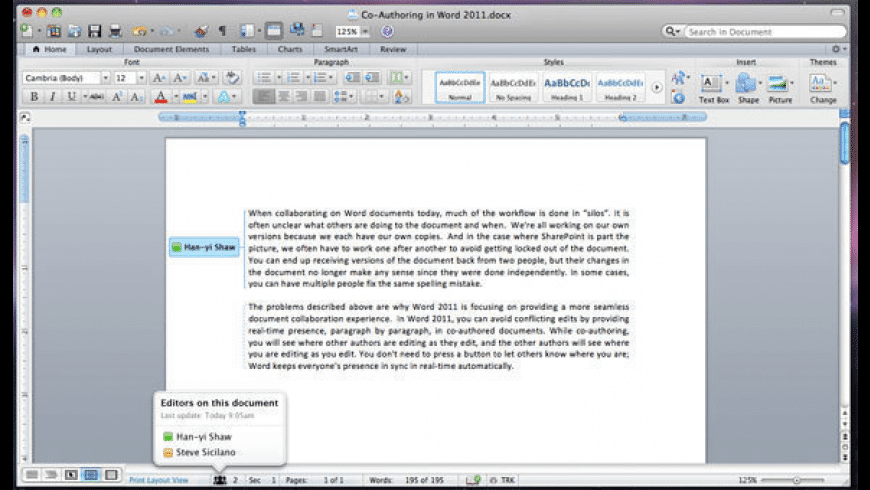This screenshot has width=870, height=490.
Task: Insert a Text Box
Action: point(714,88)
